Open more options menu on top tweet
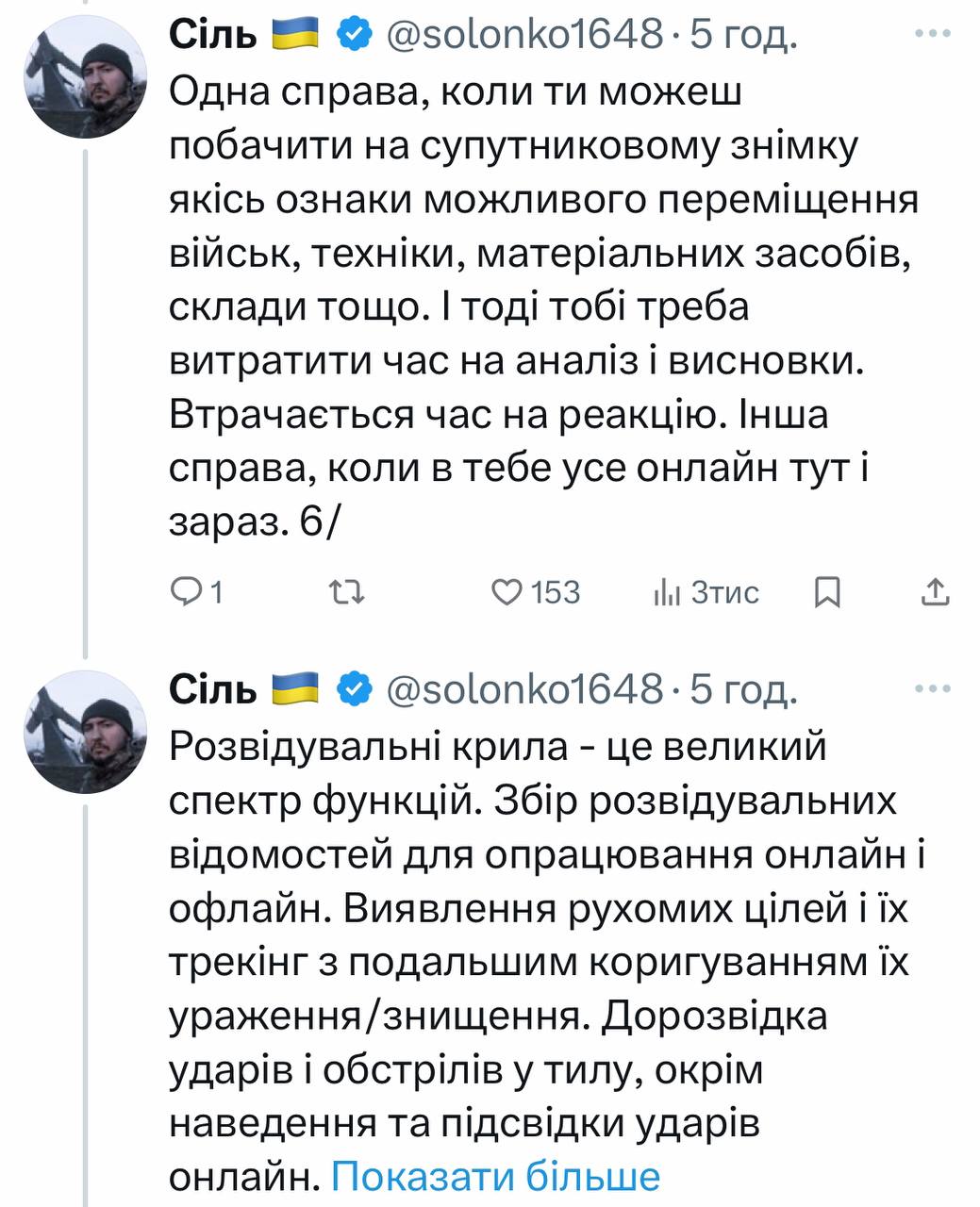The width and height of the screenshot is (980, 1207). (x=933, y=34)
